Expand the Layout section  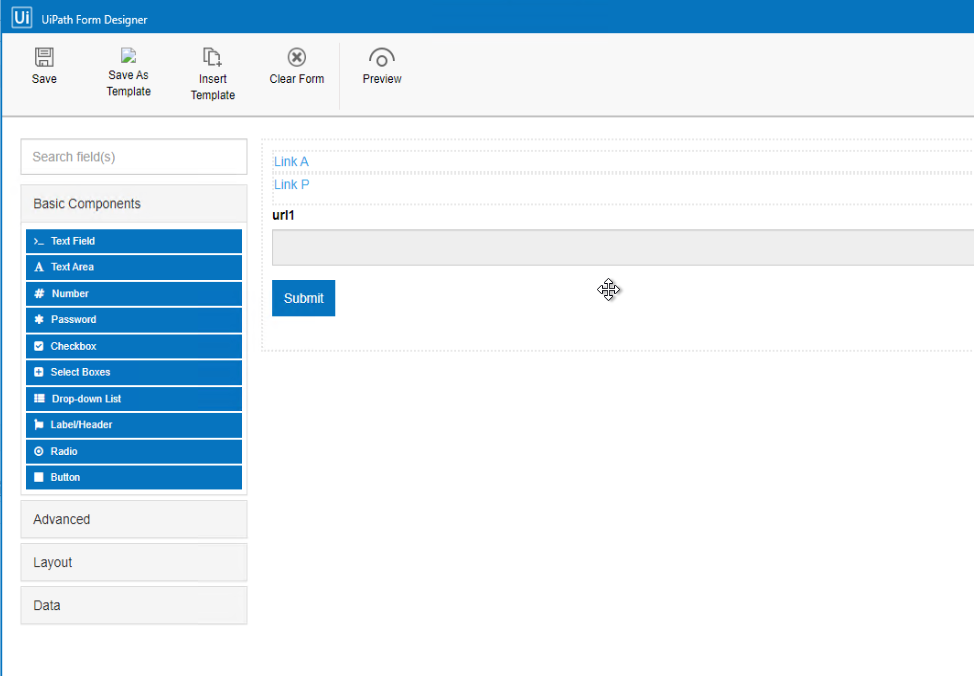(x=134, y=562)
